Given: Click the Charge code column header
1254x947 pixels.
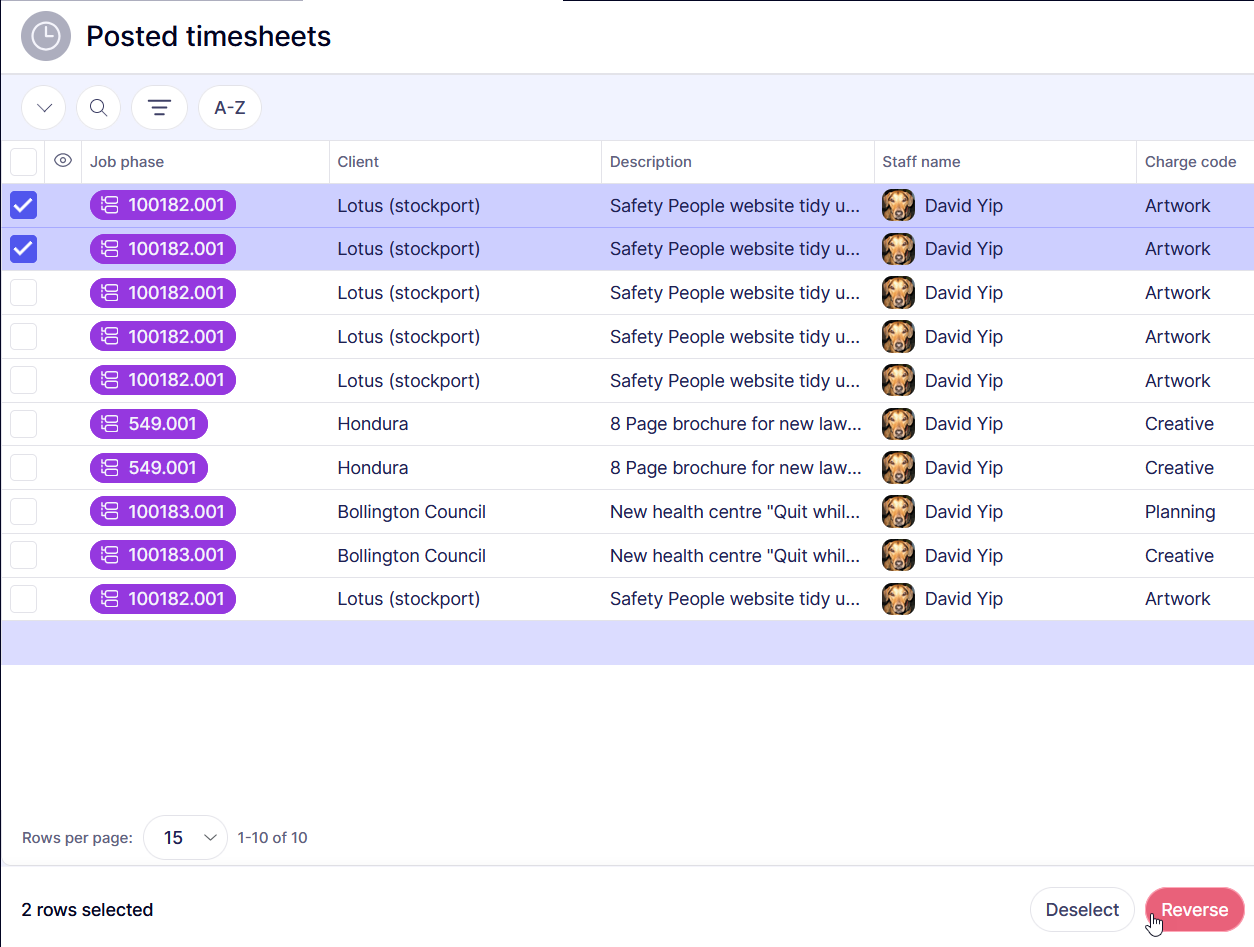Looking at the screenshot, I should [x=1190, y=162].
